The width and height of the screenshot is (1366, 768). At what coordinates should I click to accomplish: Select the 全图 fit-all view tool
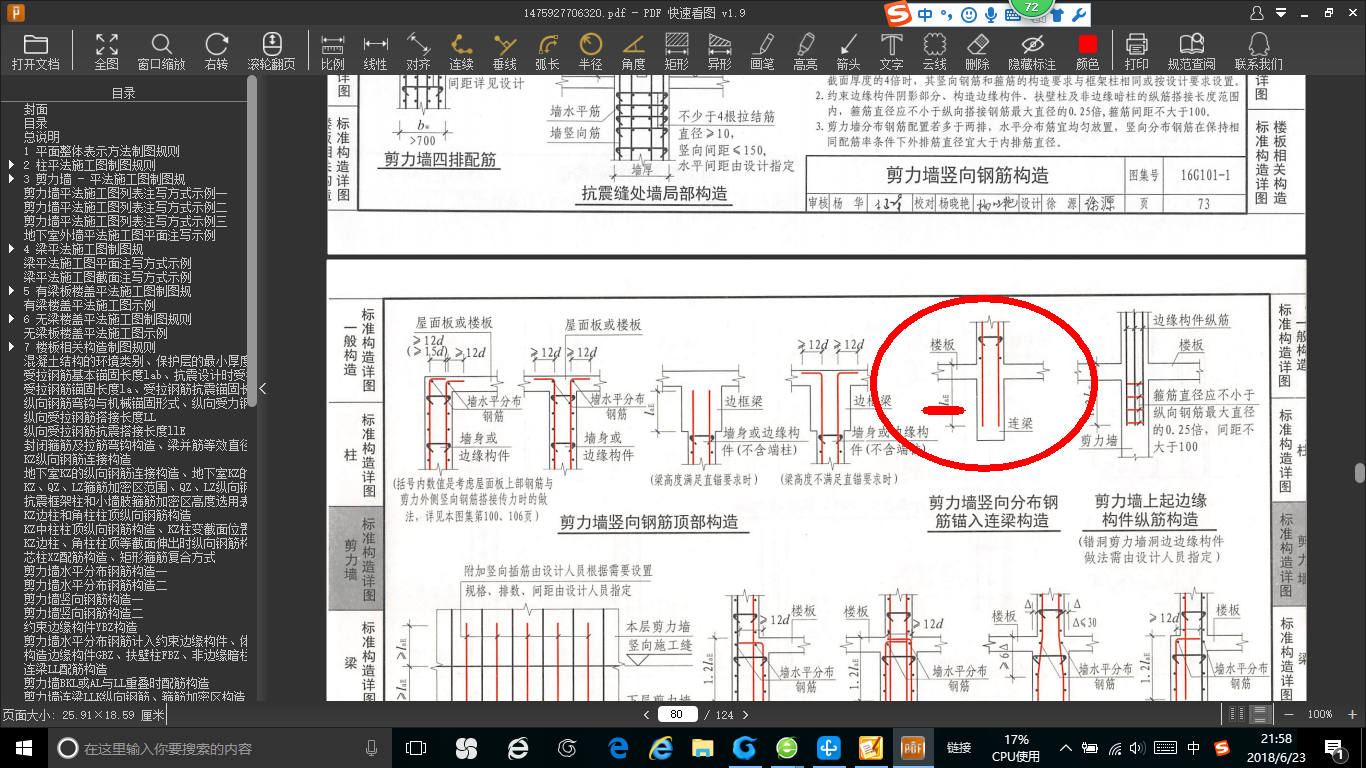pos(107,51)
